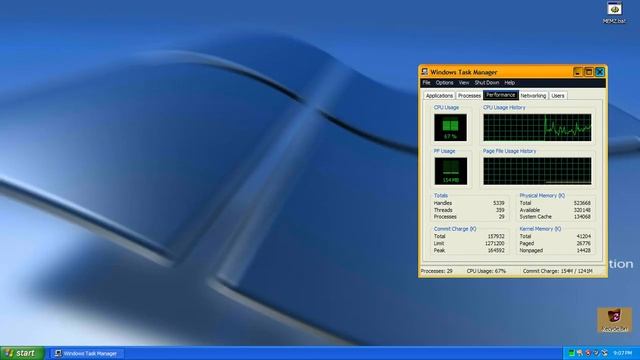This screenshot has width=640, height=360.
Task: Click the 'Page File Usage History' label
Action: click(509, 151)
